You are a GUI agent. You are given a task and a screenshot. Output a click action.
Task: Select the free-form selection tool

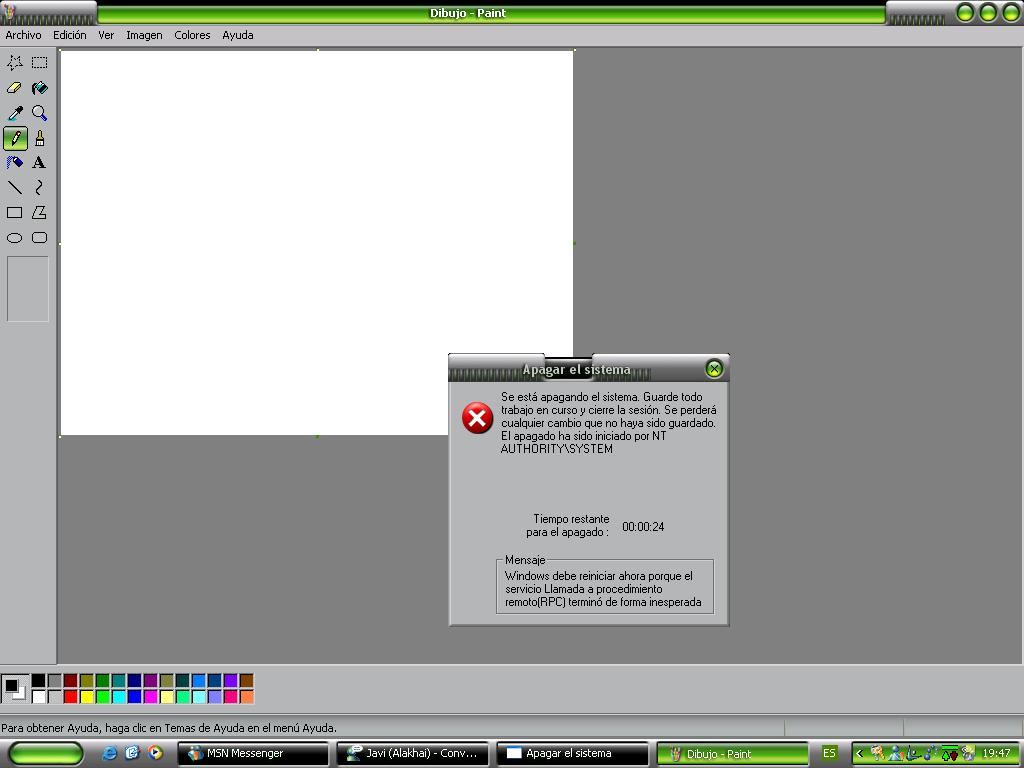15,63
